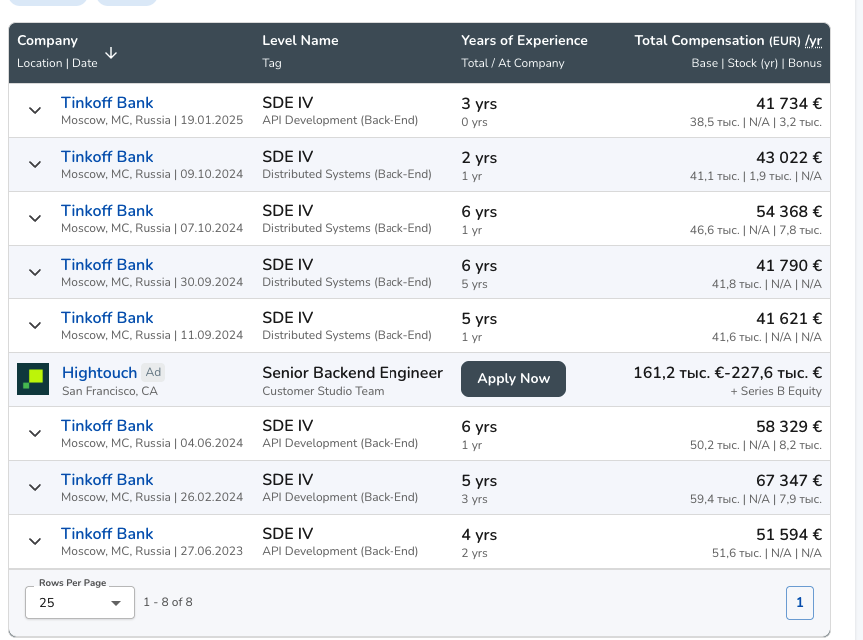
Task: Expand the Tinkoff Bank 09.10.2024 row
Action: click(x=35, y=164)
